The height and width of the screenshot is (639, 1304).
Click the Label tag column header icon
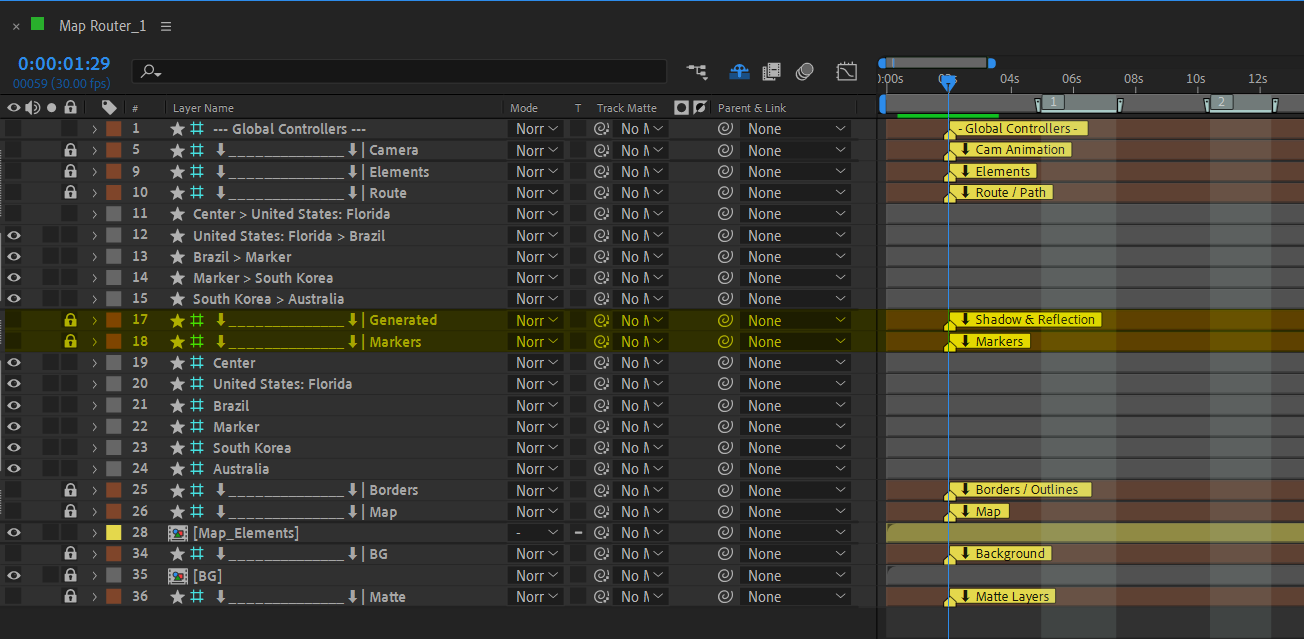coord(109,108)
